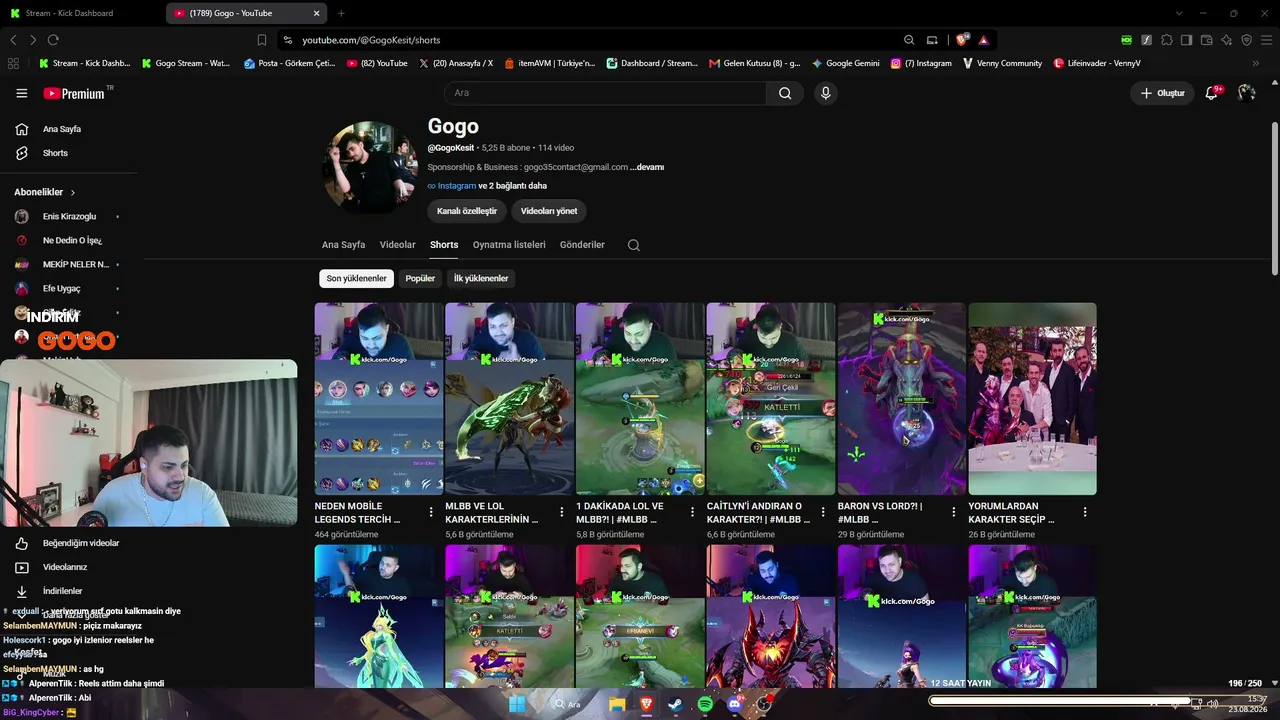Open Steam from the taskbar
Image resolution: width=1280 pixels, height=720 pixels.
[675, 704]
